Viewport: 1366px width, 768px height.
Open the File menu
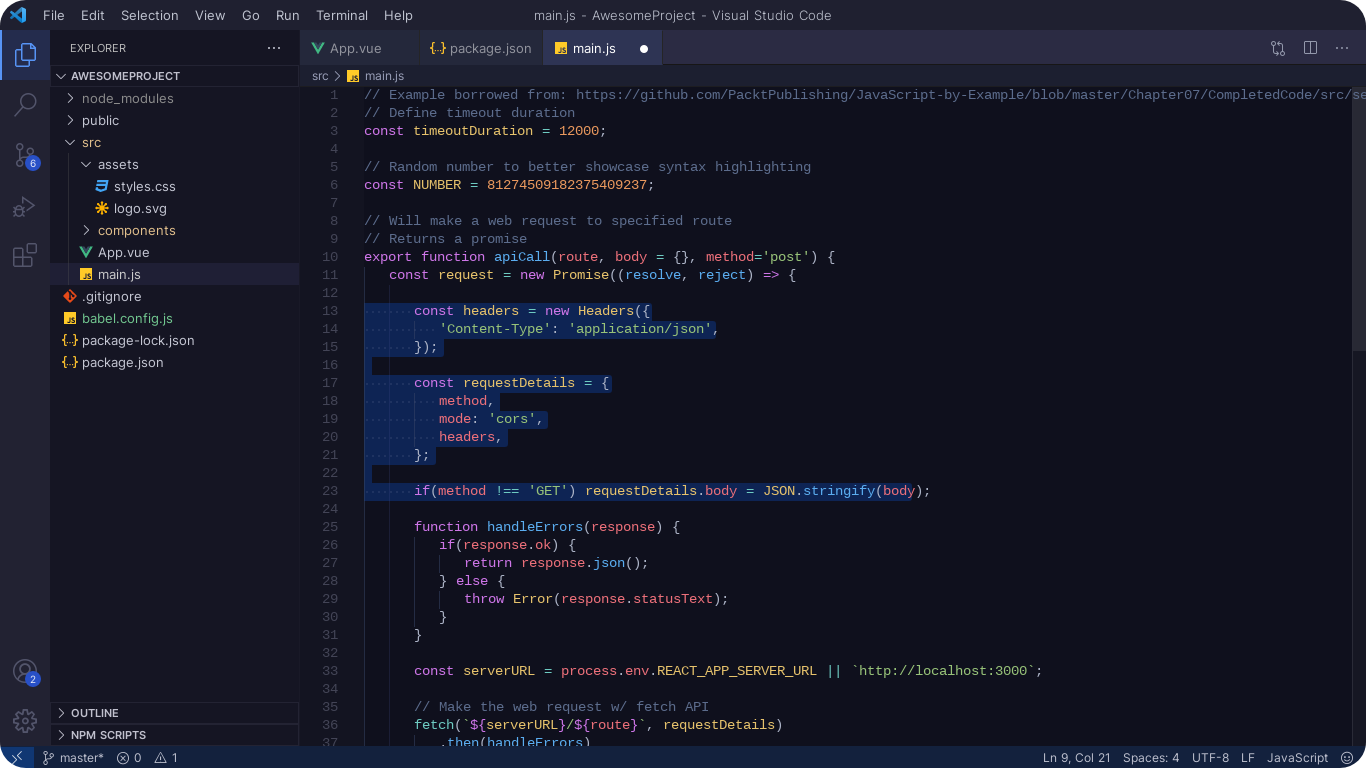coord(54,15)
